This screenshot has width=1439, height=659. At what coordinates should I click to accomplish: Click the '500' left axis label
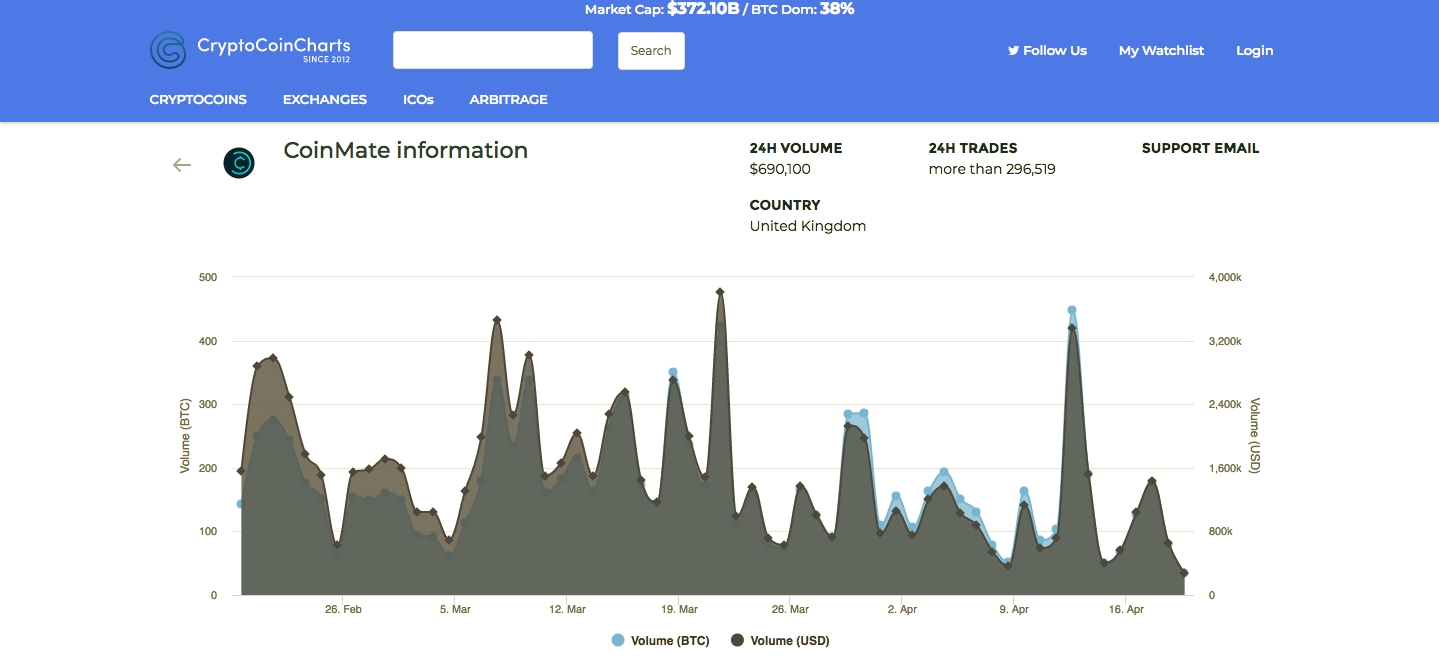208,277
